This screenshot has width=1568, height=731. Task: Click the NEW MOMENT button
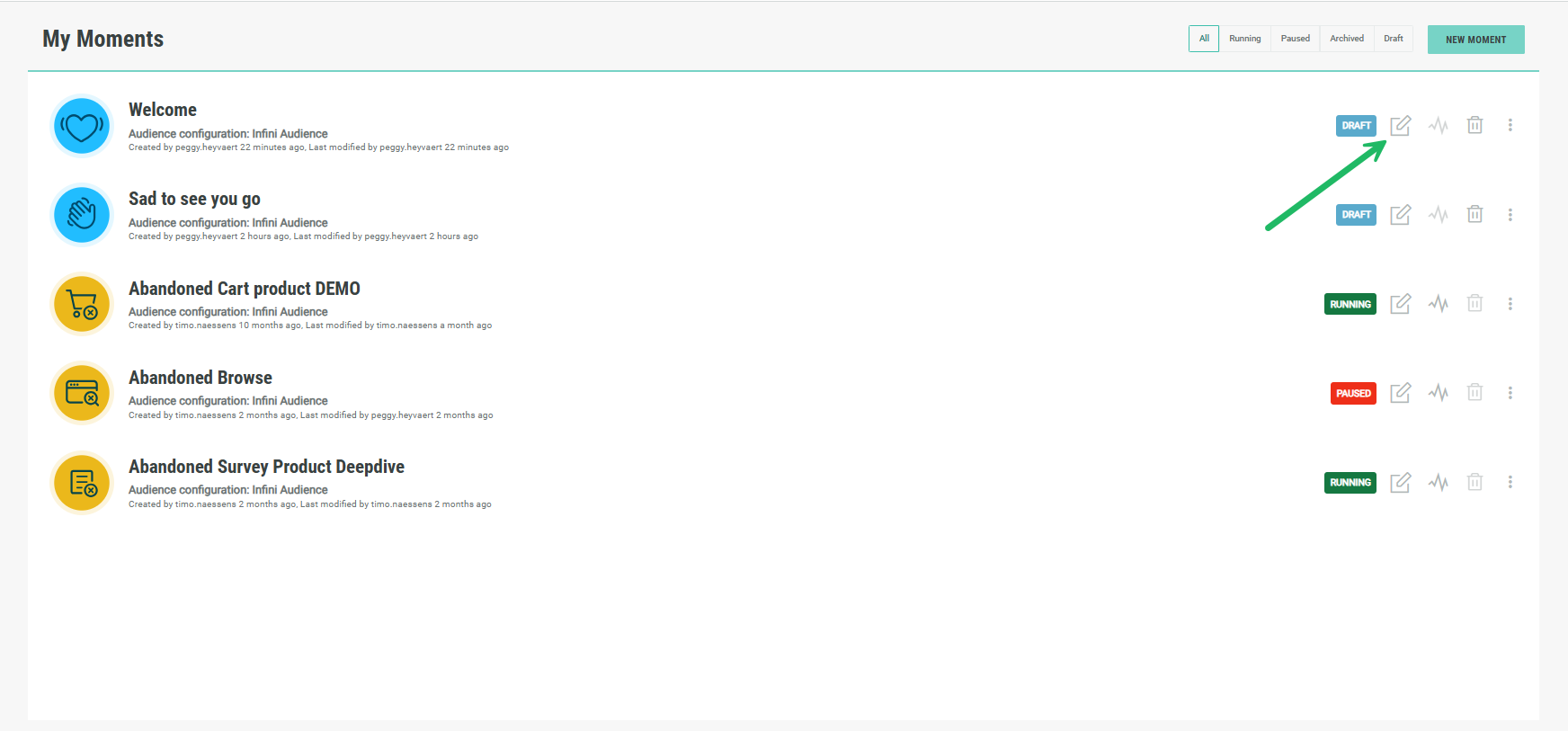tap(1475, 40)
